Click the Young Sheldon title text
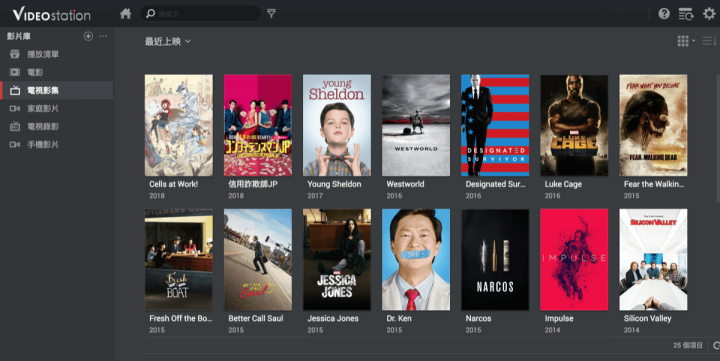This screenshot has width=720, height=361. [334, 184]
